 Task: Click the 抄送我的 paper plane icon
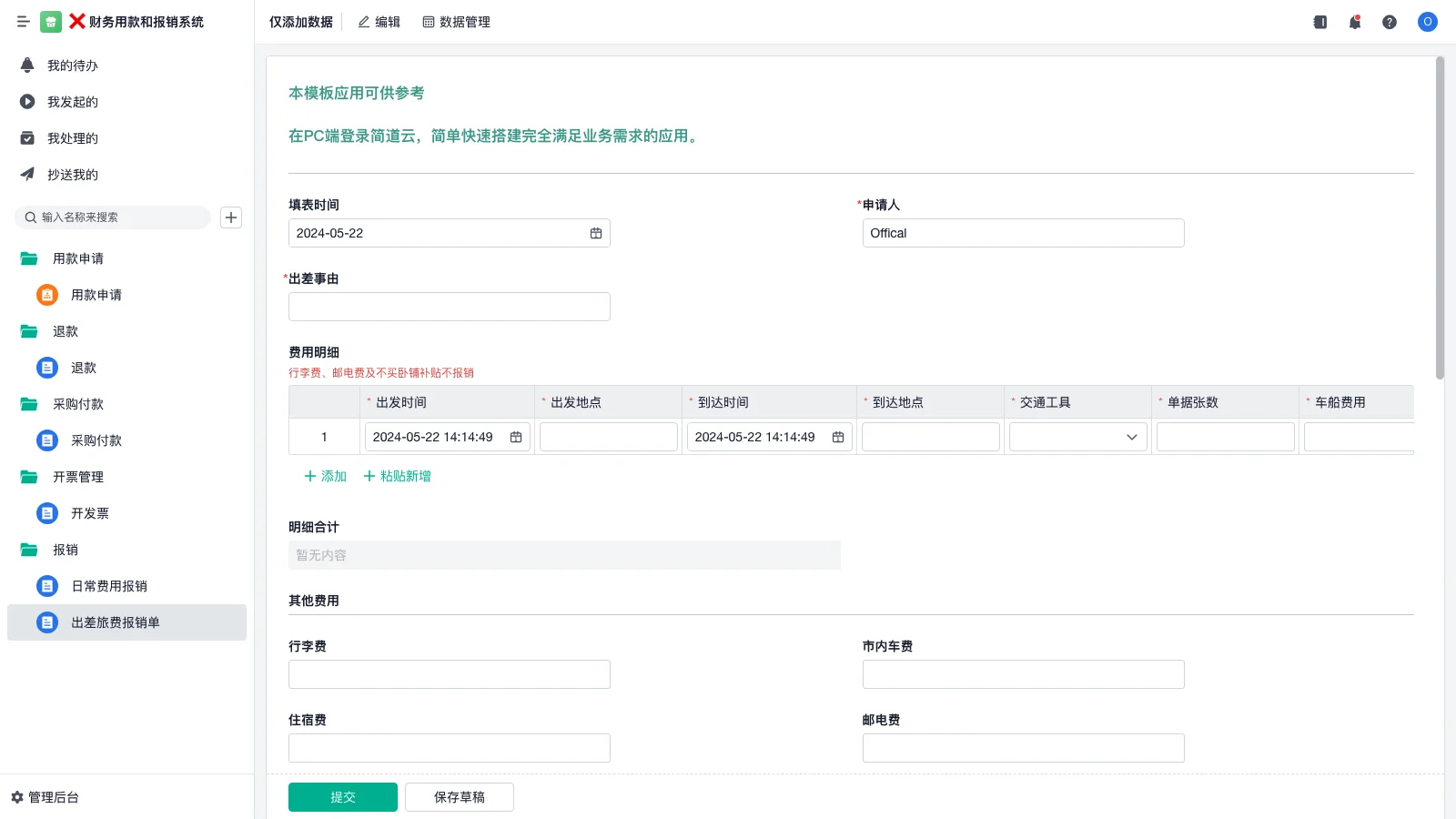(27, 175)
